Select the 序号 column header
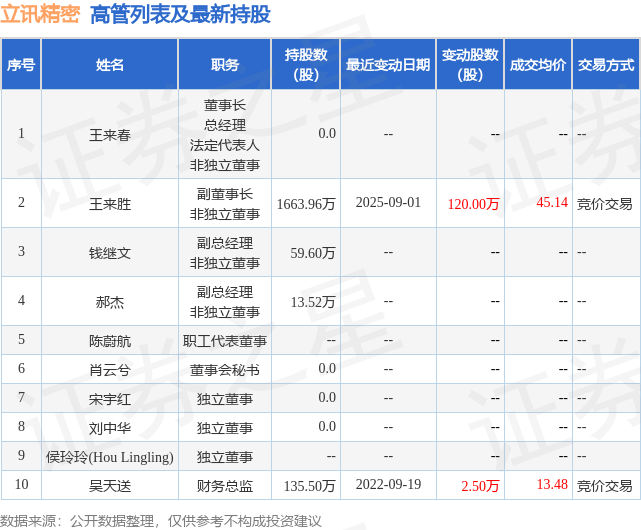The image size is (641, 530). click(21, 64)
